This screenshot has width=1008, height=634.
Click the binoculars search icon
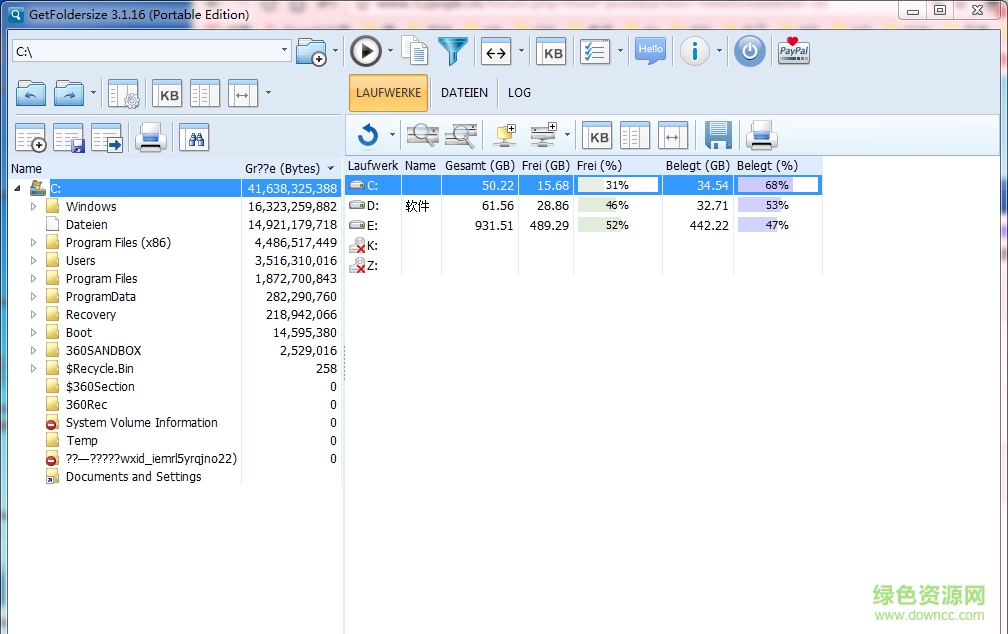194,137
